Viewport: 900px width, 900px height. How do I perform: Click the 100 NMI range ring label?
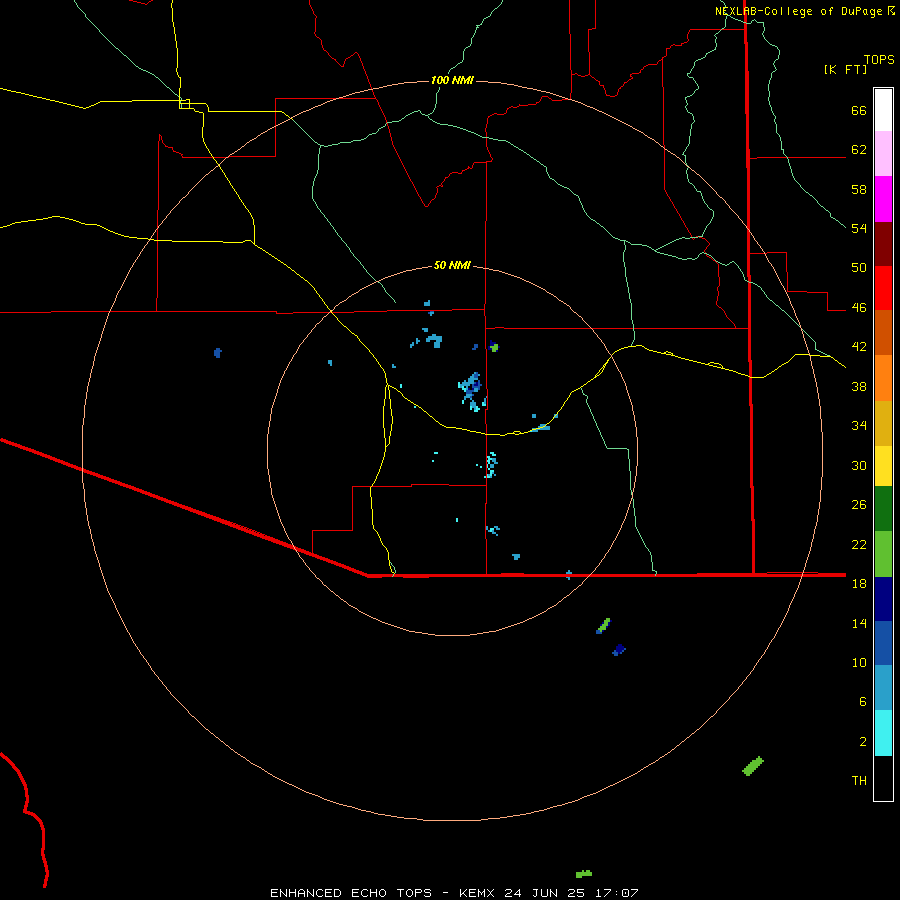(x=452, y=80)
